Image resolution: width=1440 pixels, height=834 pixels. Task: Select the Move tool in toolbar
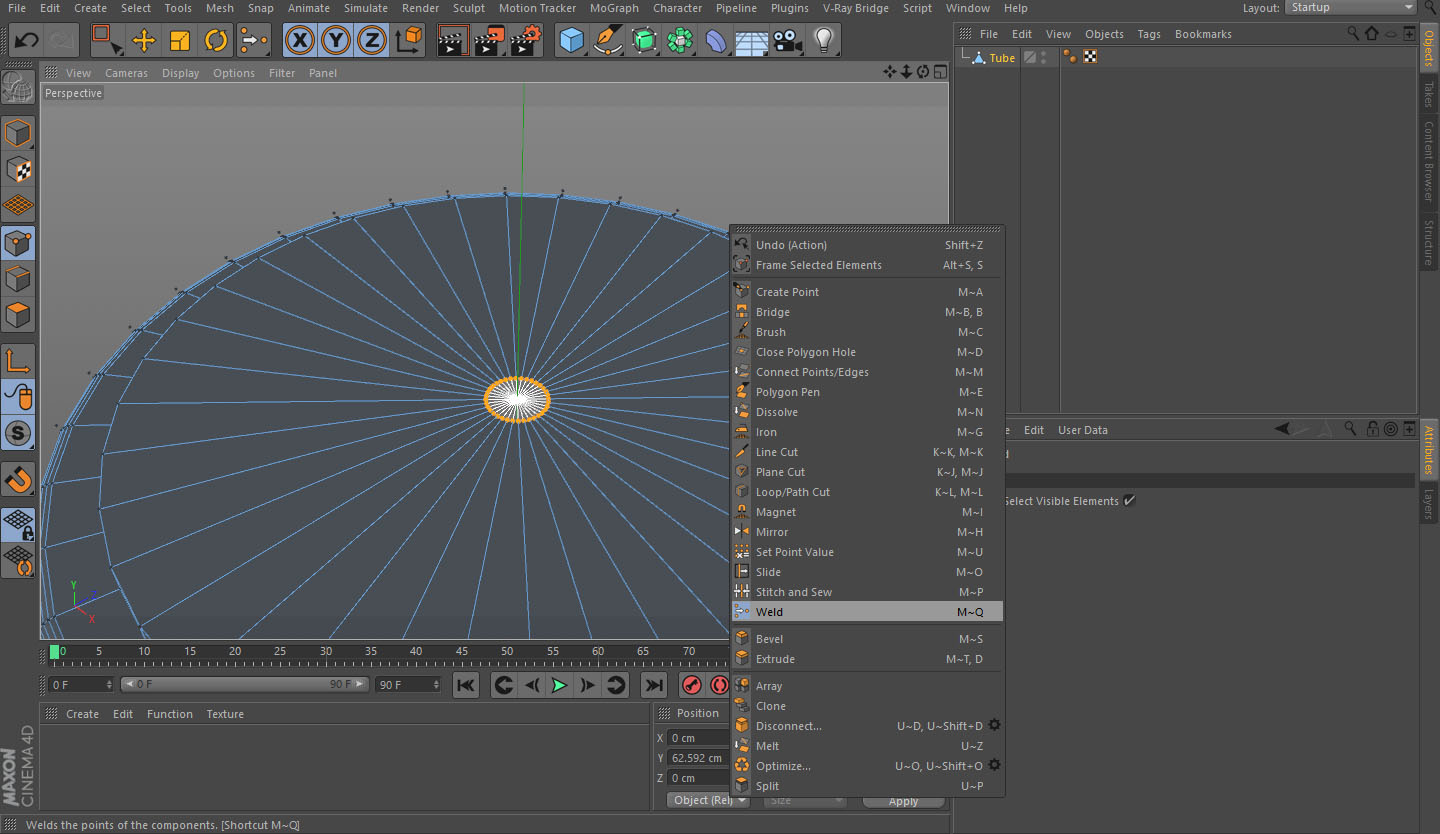coord(143,41)
